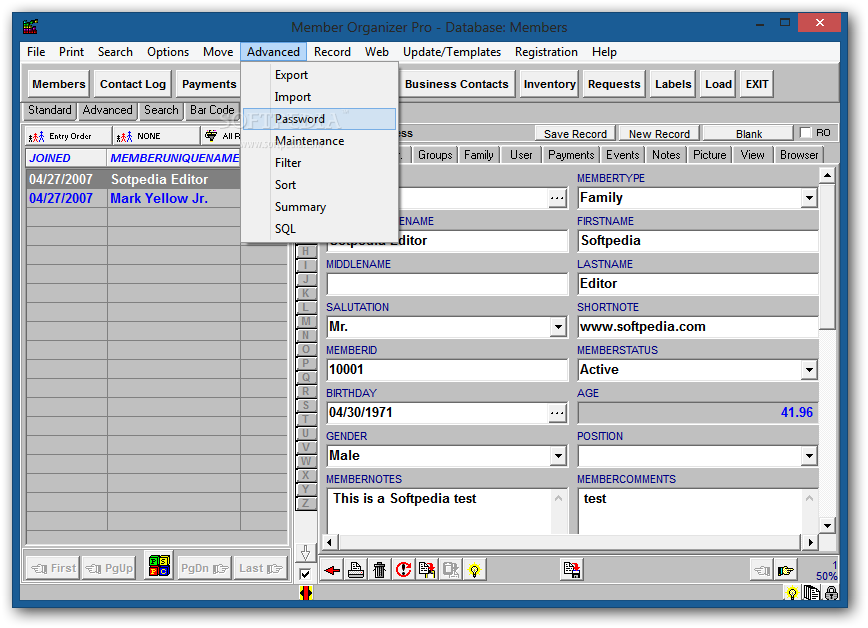The width and height of the screenshot is (868, 628).
Task: Click the stacked pages icon in the status bar
Action: (812, 594)
